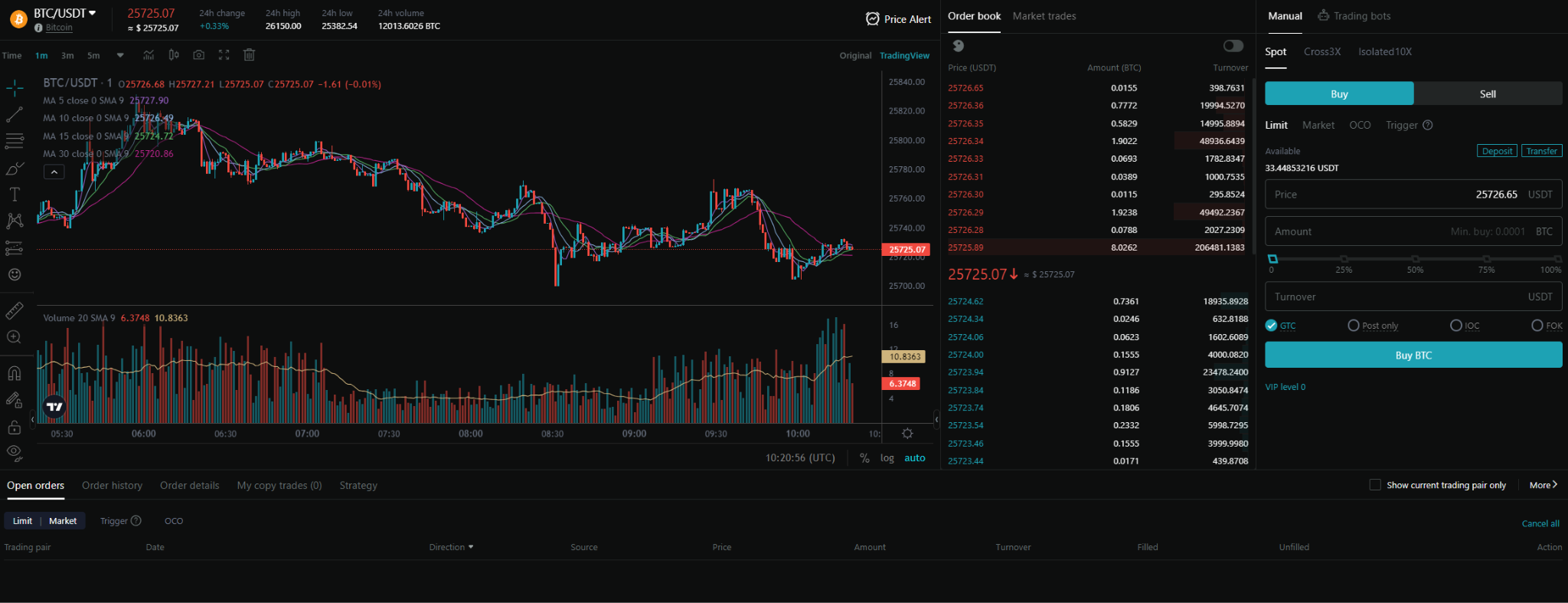The image size is (1568, 603).
Task: Activate the zoom in tool
Action: click(x=15, y=337)
